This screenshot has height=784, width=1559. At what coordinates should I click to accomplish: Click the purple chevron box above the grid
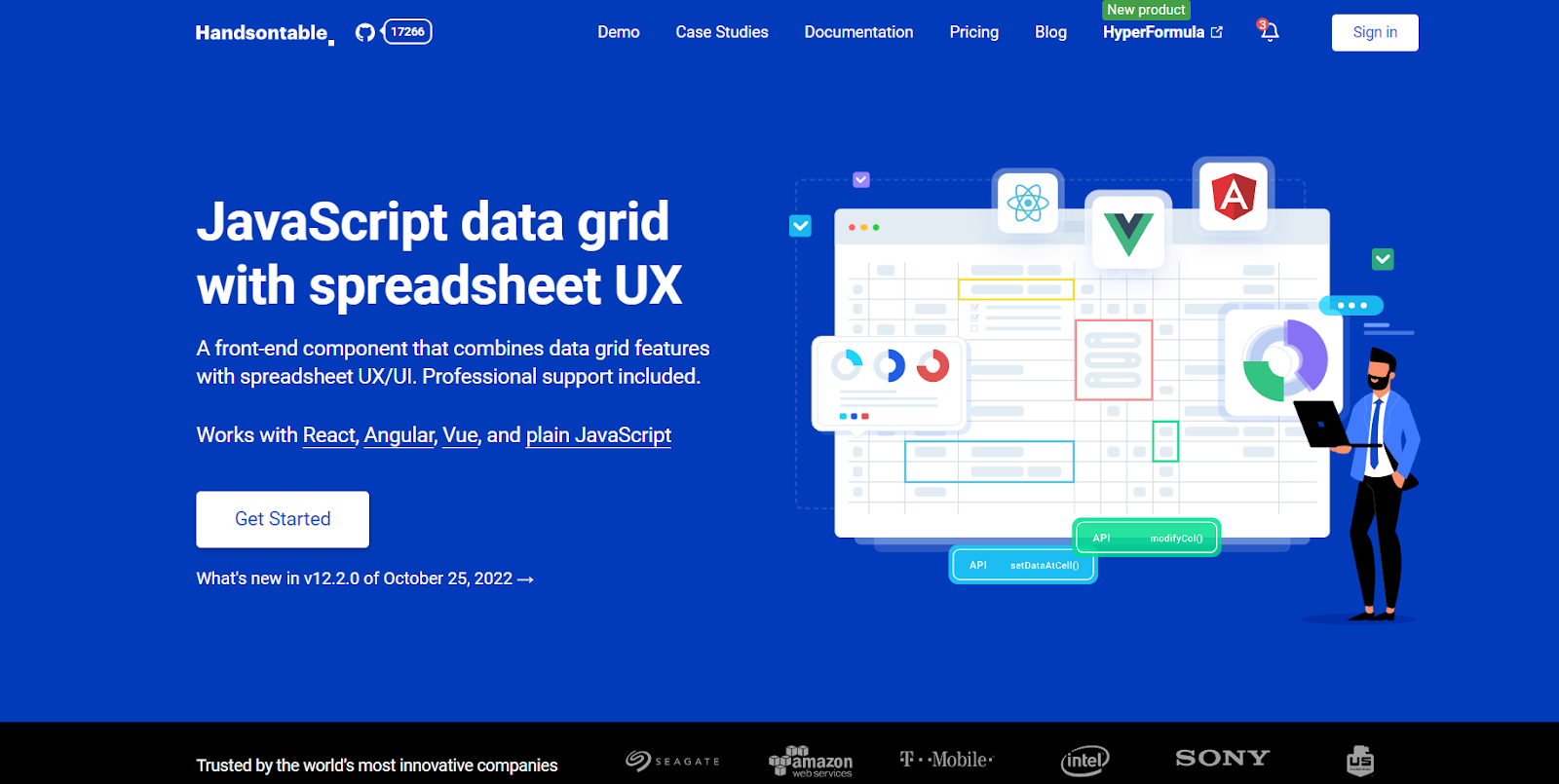(x=861, y=180)
